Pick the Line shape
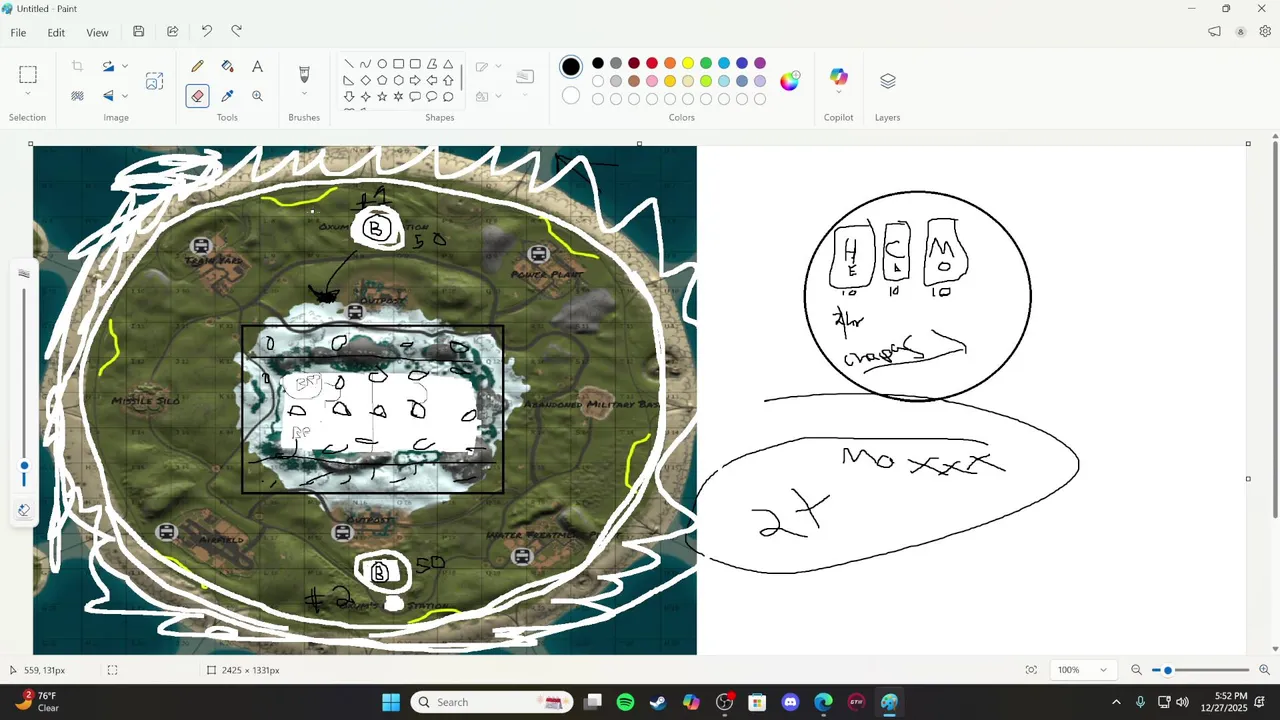The height and width of the screenshot is (720, 1280). pos(348,64)
